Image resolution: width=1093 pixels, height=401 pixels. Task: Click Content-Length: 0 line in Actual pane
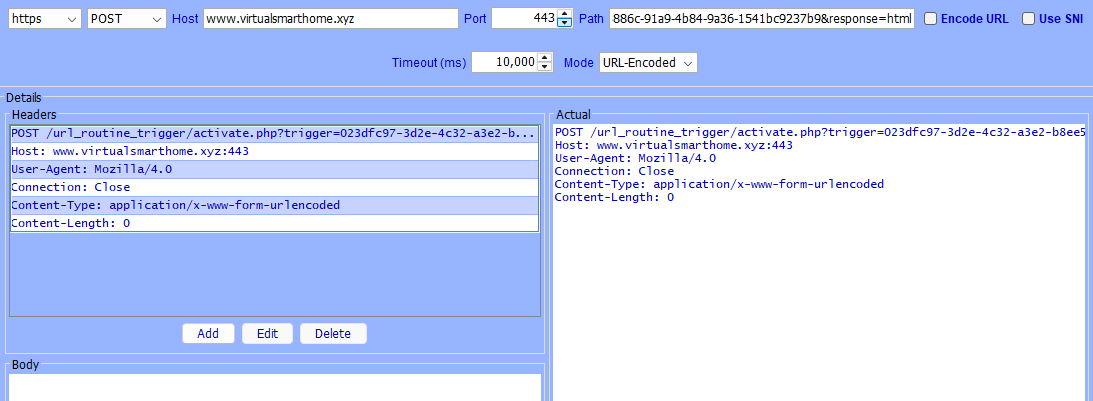[614, 197]
